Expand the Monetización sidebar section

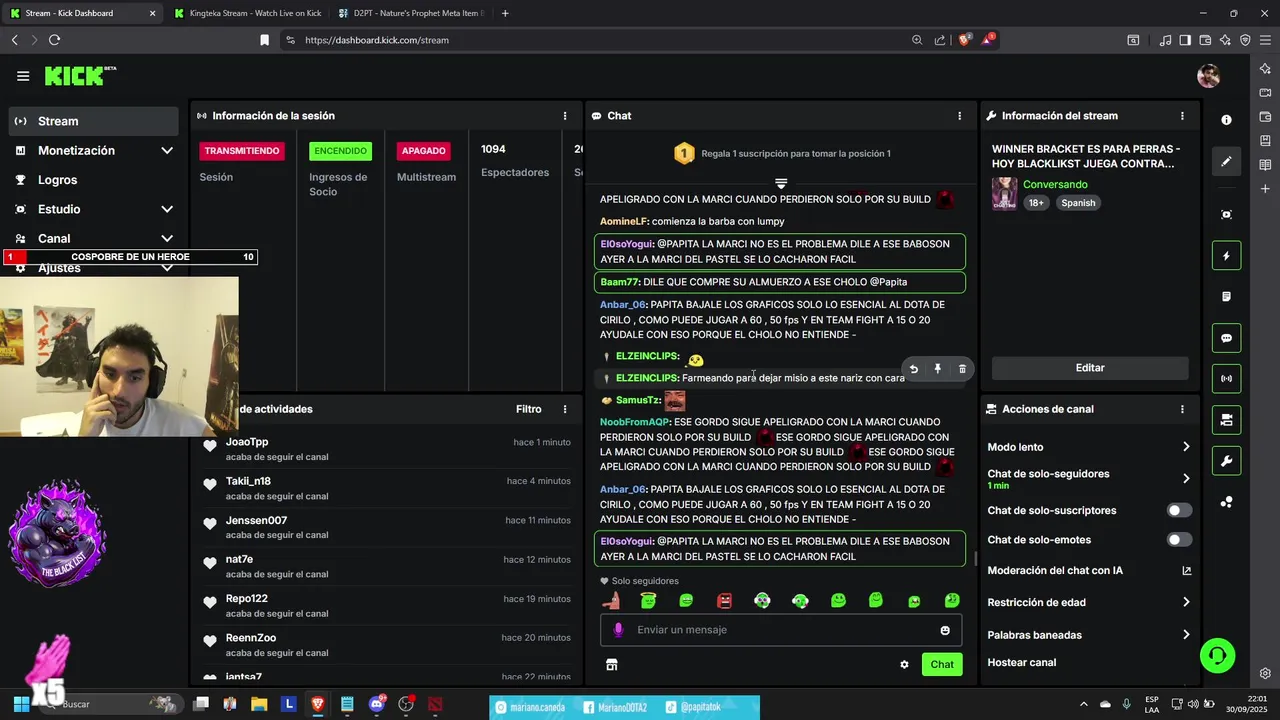point(167,151)
